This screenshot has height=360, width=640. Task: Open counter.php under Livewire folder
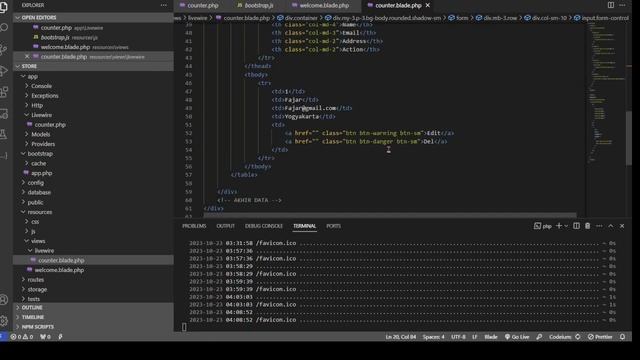pyautogui.click(x=50, y=125)
